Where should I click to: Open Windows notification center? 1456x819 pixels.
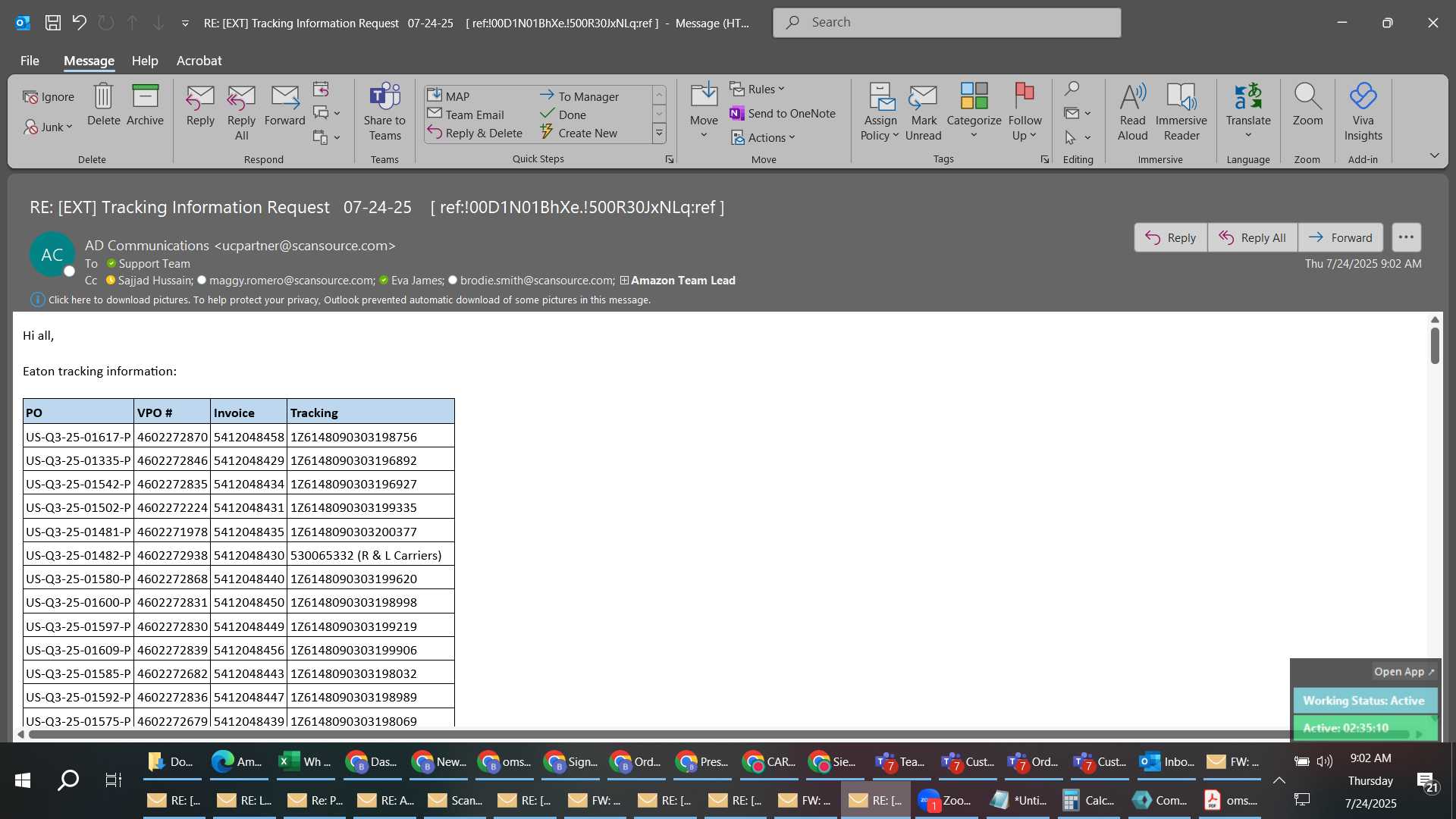(1427, 782)
